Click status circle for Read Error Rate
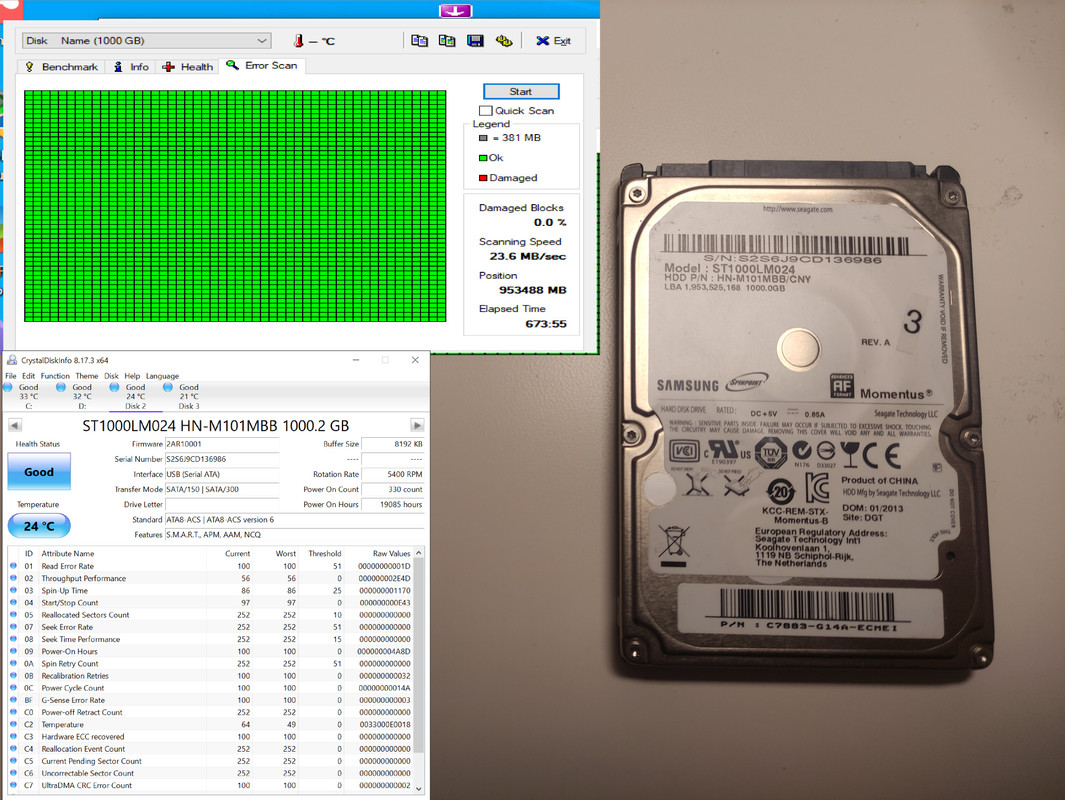The width and height of the screenshot is (1065, 800). pyautogui.click(x=14, y=566)
